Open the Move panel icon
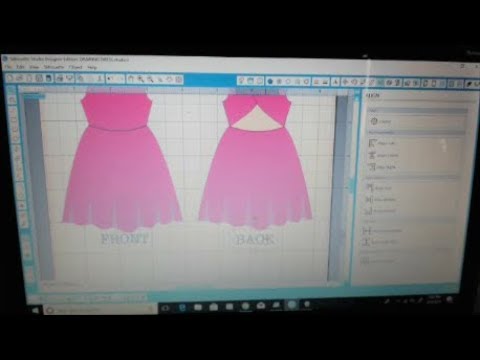Screen dimensions: 480x360 [x=345, y=82]
